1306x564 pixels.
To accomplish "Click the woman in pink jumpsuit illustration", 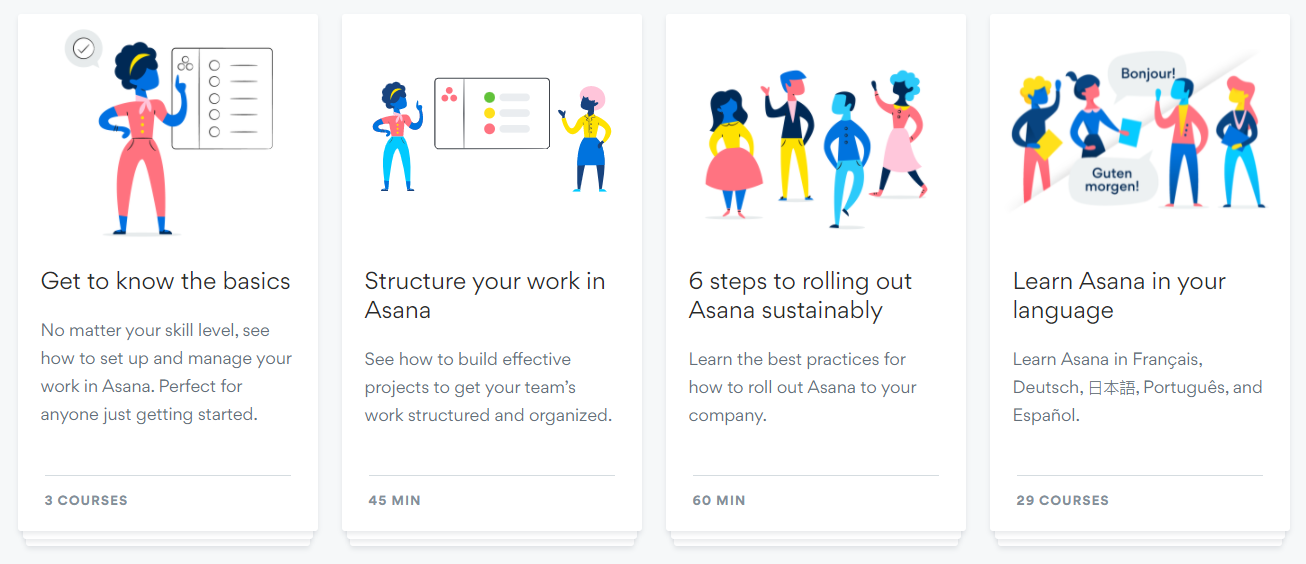I will point(137,140).
